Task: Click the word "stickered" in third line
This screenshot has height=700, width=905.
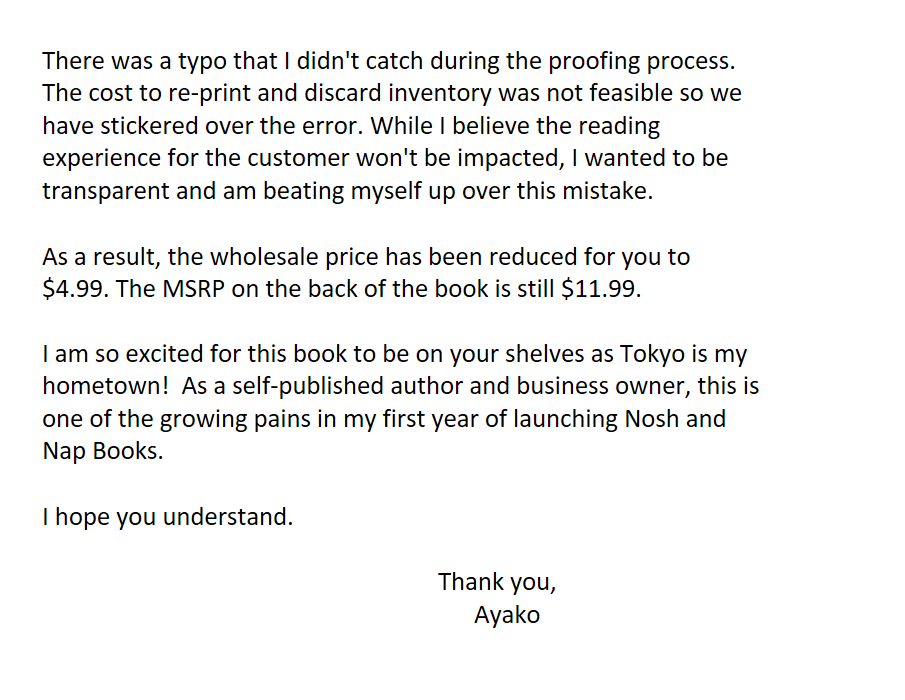Action: click(x=149, y=126)
